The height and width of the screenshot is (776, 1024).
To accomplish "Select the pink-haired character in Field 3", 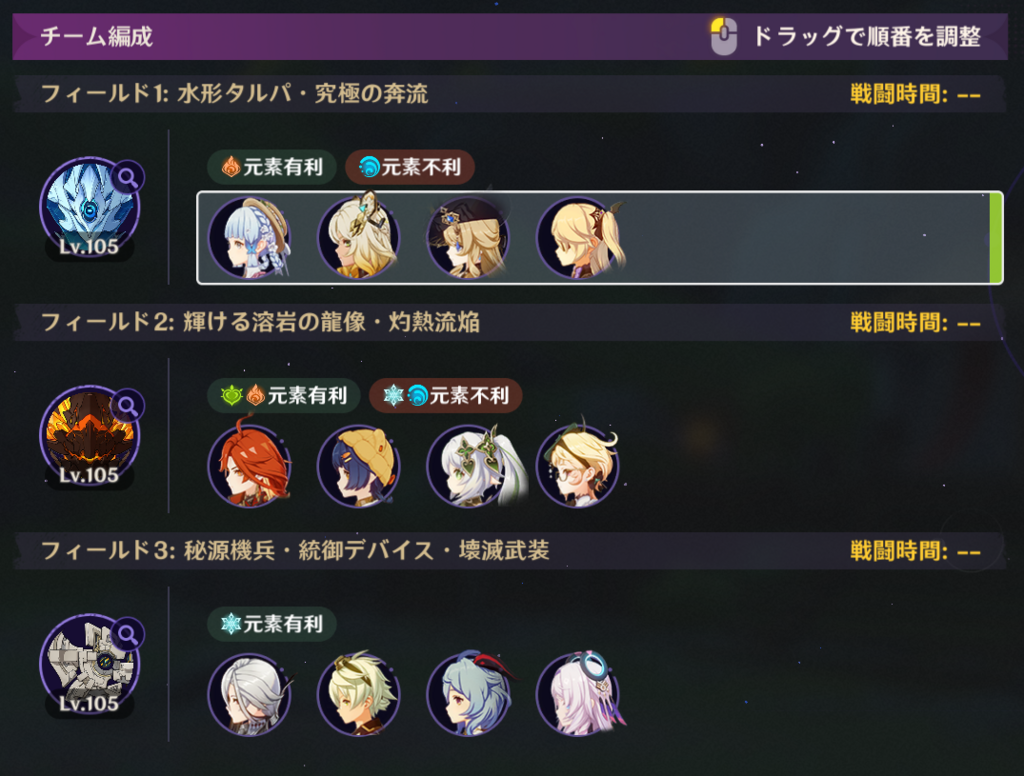I will [x=580, y=694].
